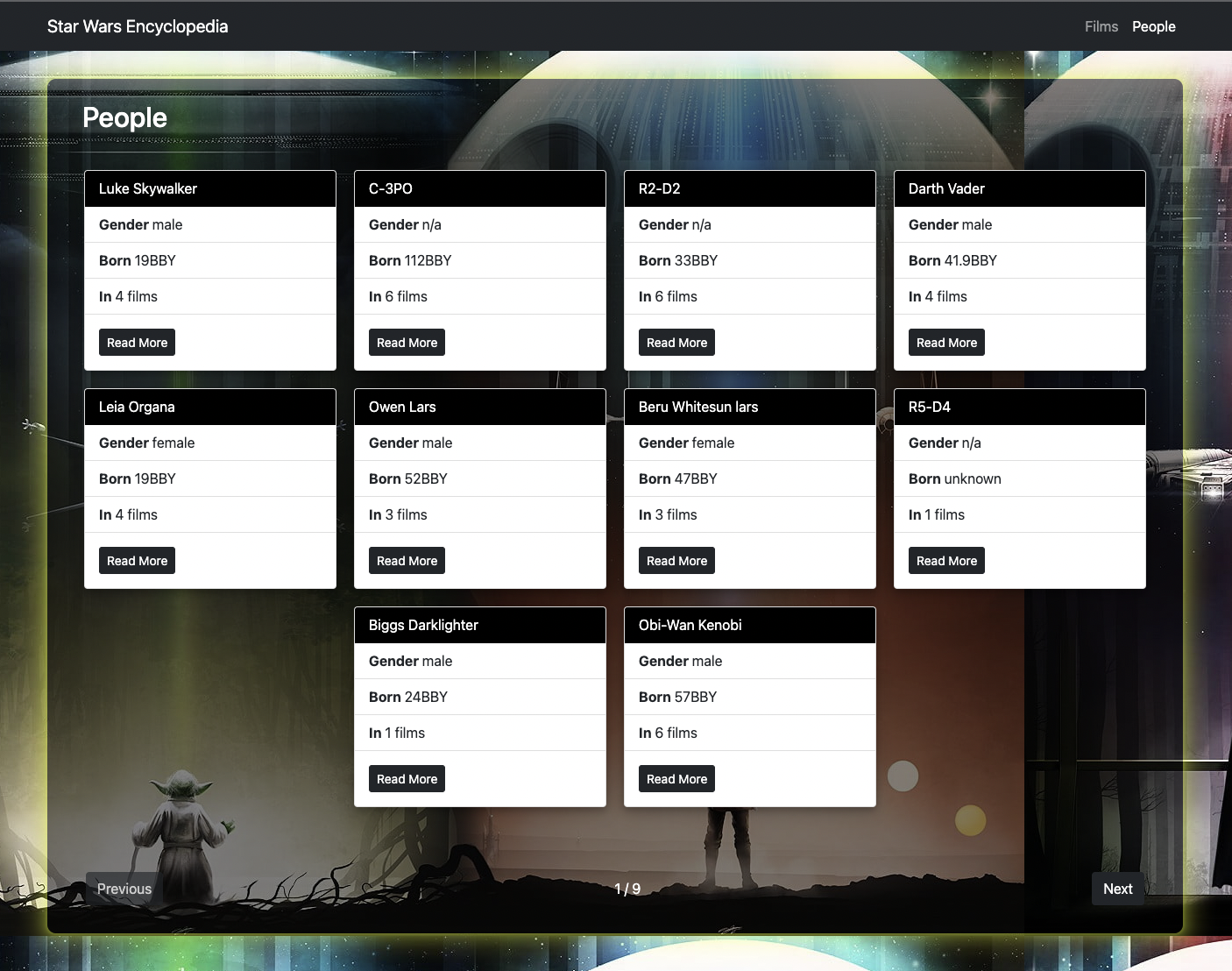Screen dimensions: 1232x971
Task: Click 'In 3 films' on Owen Lars card
Action: coord(480,514)
